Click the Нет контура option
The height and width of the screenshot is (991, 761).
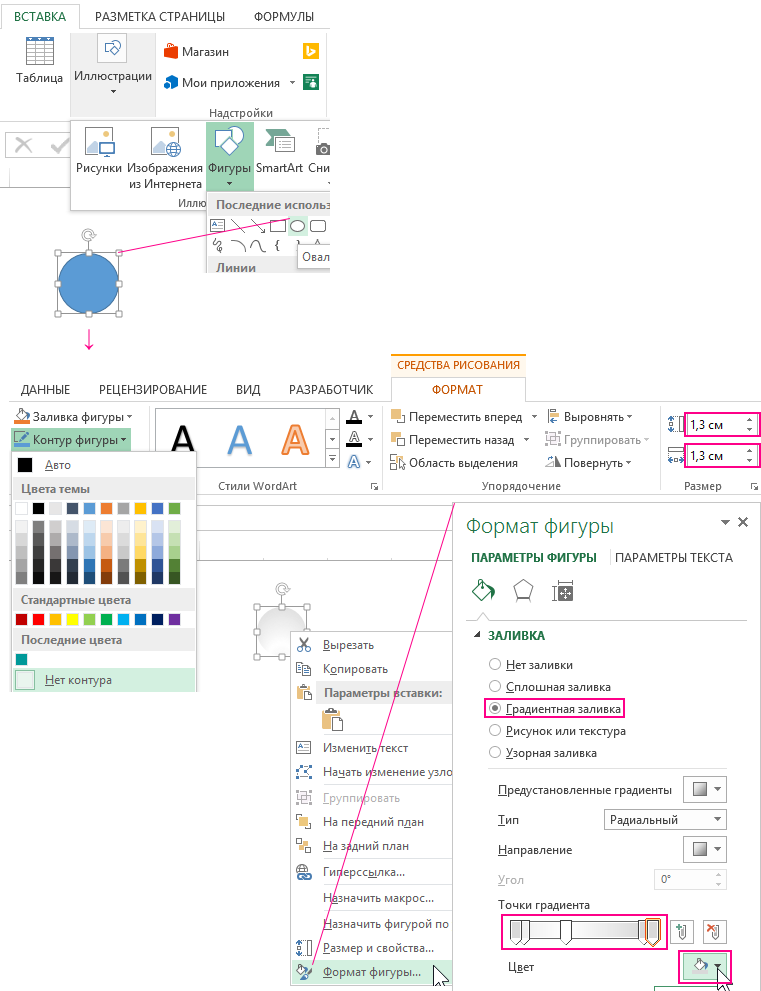[x=78, y=680]
